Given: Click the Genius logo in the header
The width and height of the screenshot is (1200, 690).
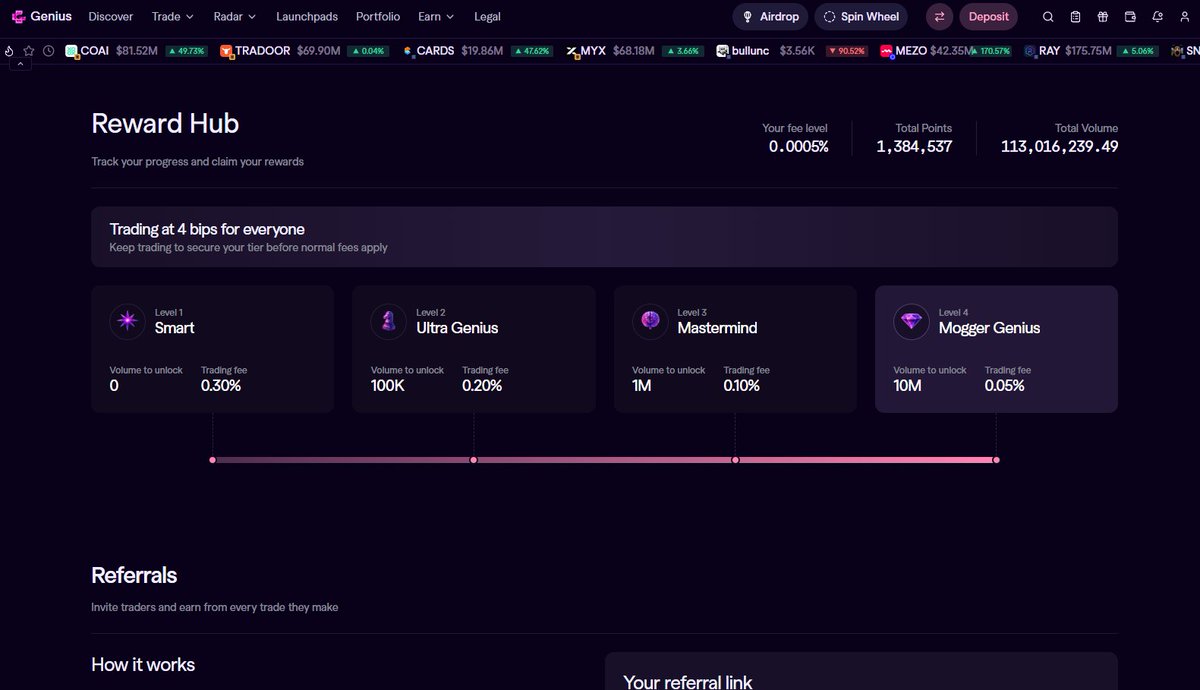Looking at the screenshot, I should [x=42, y=16].
